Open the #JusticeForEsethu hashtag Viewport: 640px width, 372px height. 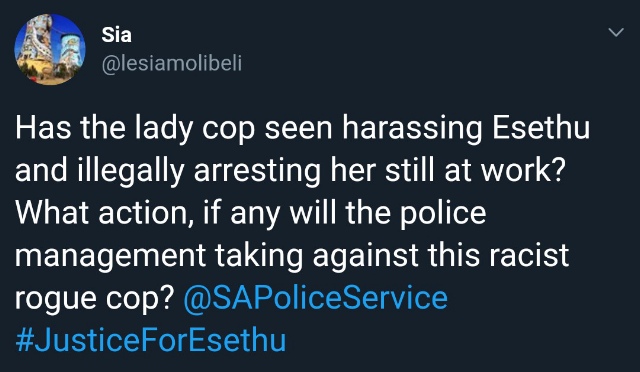coord(151,340)
